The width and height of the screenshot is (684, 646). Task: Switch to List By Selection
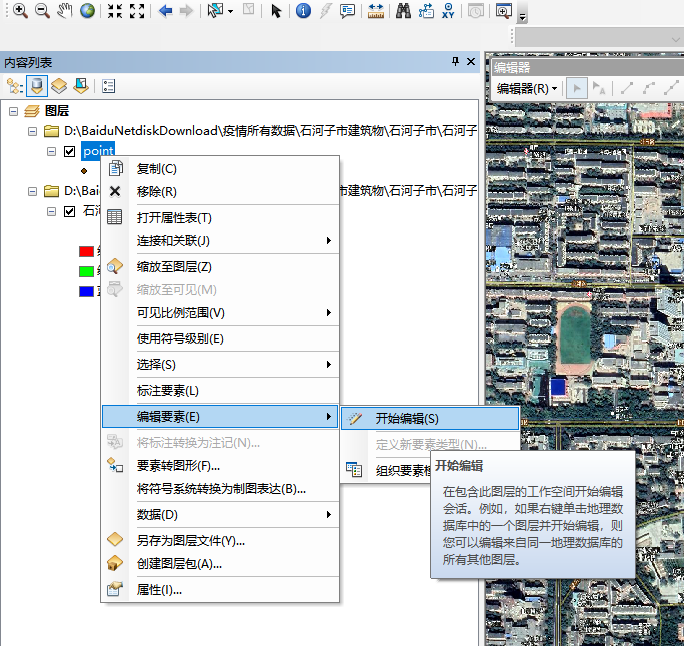(81, 85)
